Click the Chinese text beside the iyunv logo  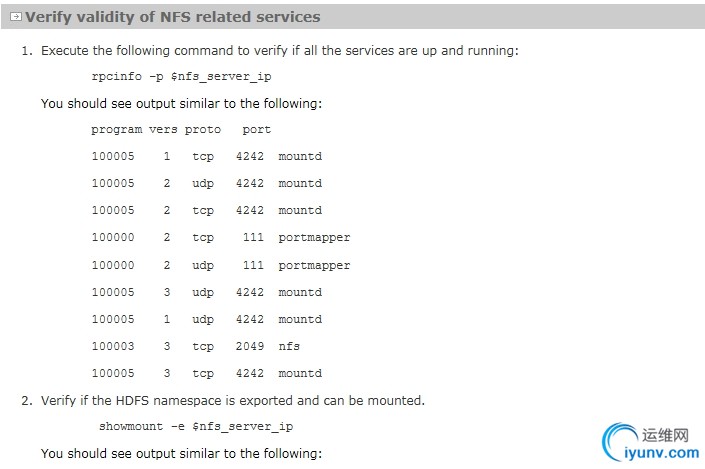pos(665,435)
